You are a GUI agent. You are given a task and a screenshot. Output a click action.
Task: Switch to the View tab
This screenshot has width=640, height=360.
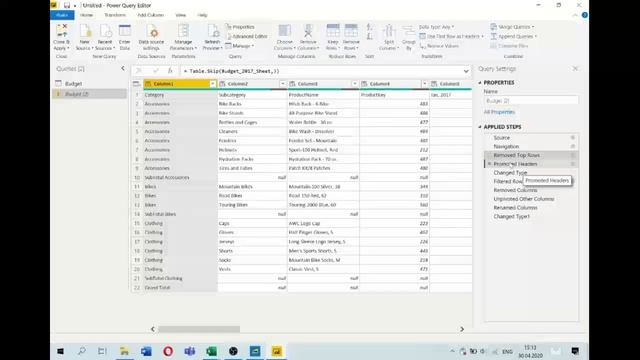pos(181,15)
